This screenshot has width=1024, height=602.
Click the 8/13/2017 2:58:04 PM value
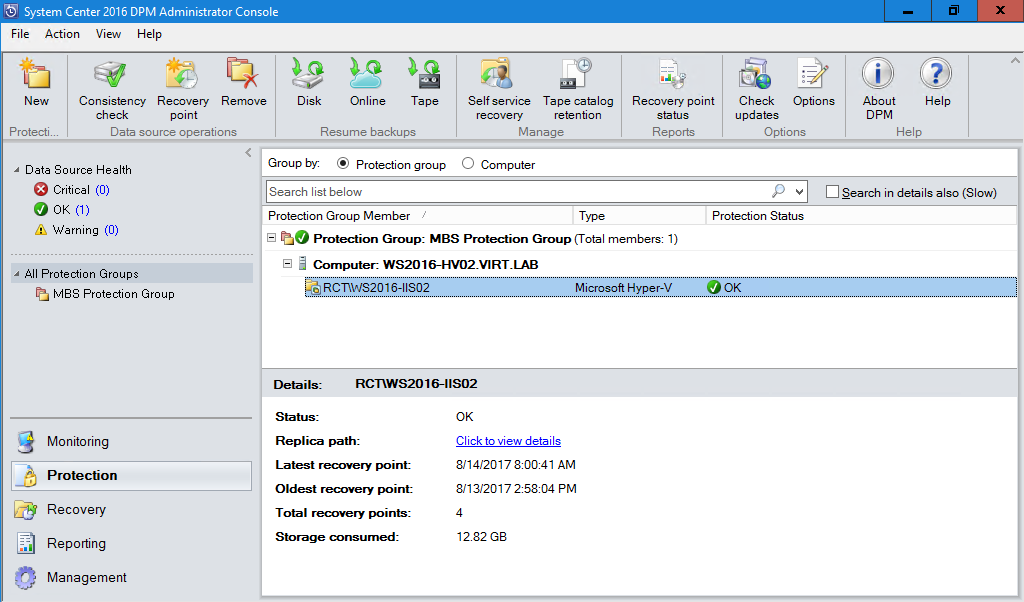pyautogui.click(x=516, y=488)
